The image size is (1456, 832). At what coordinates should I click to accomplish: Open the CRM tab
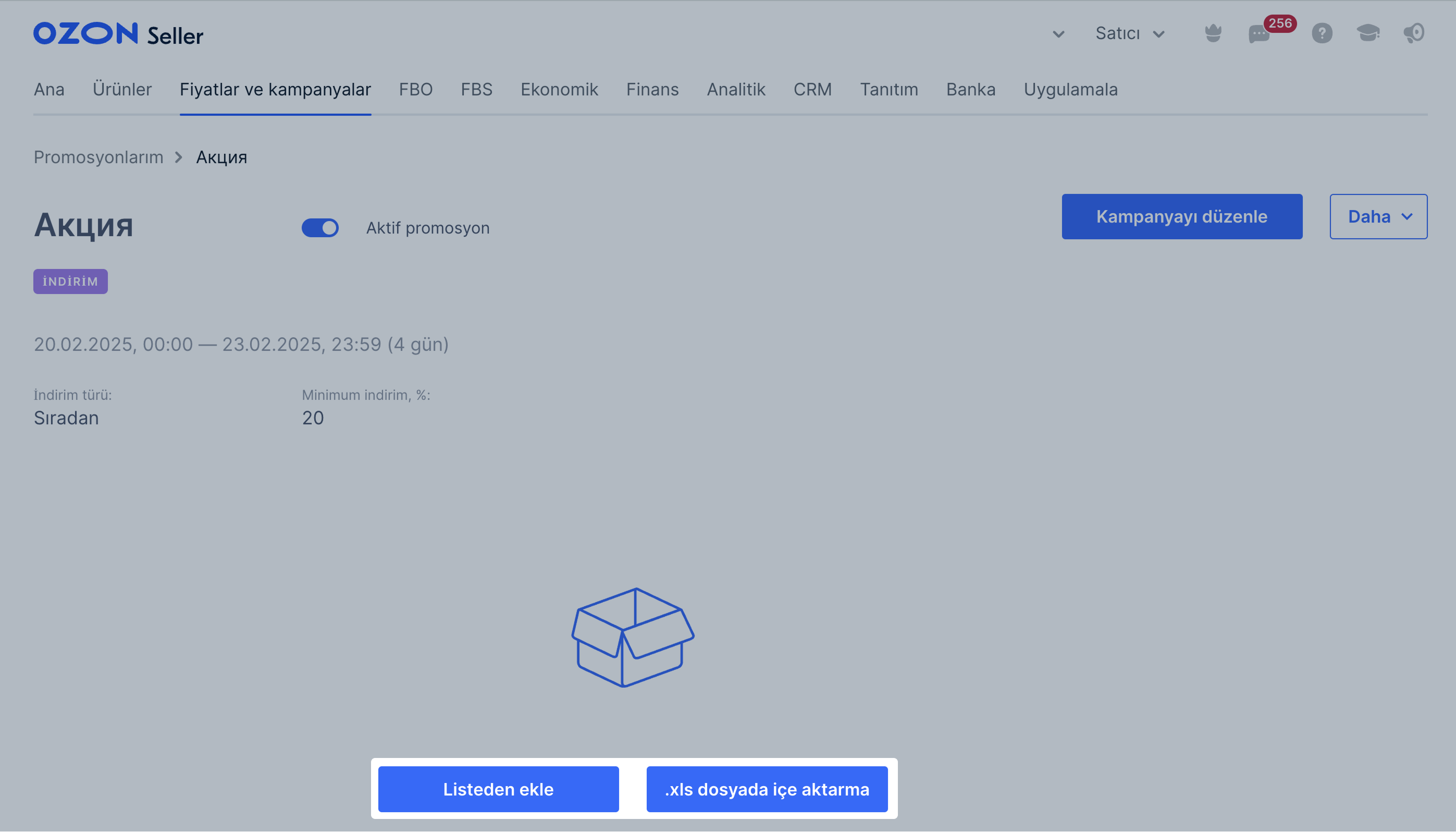pyautogui.click(x=812, y=90)
